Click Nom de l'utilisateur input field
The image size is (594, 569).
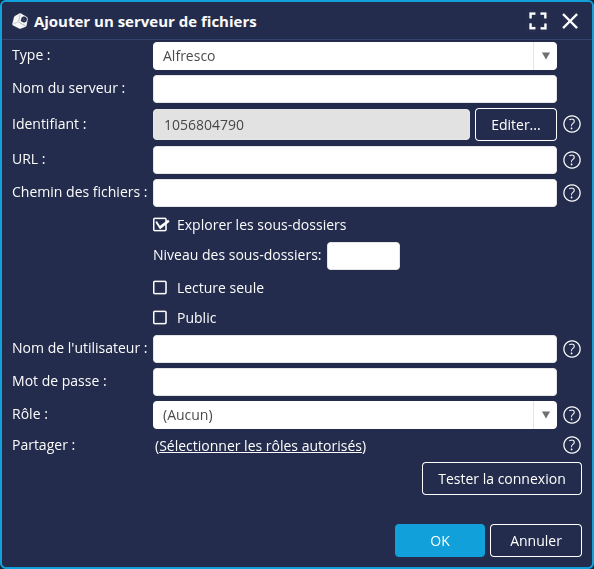coord(355,349)
